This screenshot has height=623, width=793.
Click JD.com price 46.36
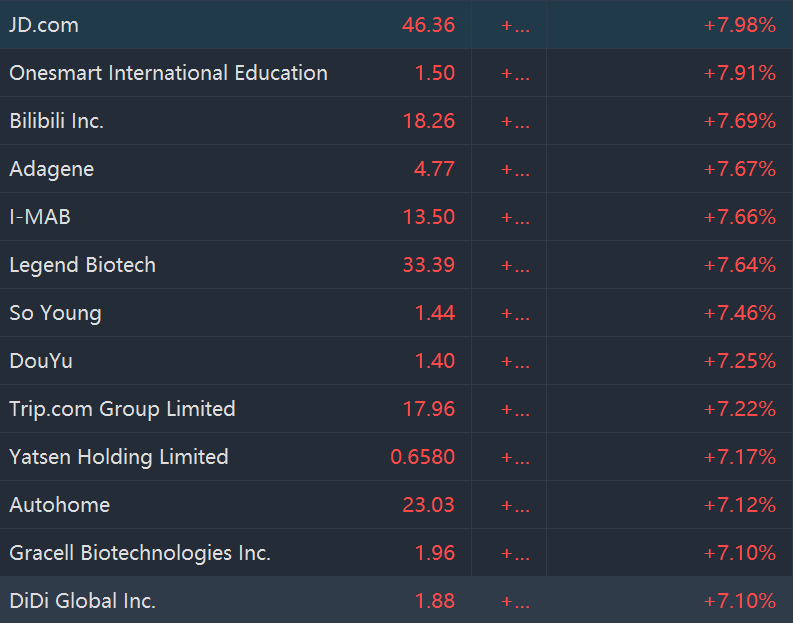point(428,25)
